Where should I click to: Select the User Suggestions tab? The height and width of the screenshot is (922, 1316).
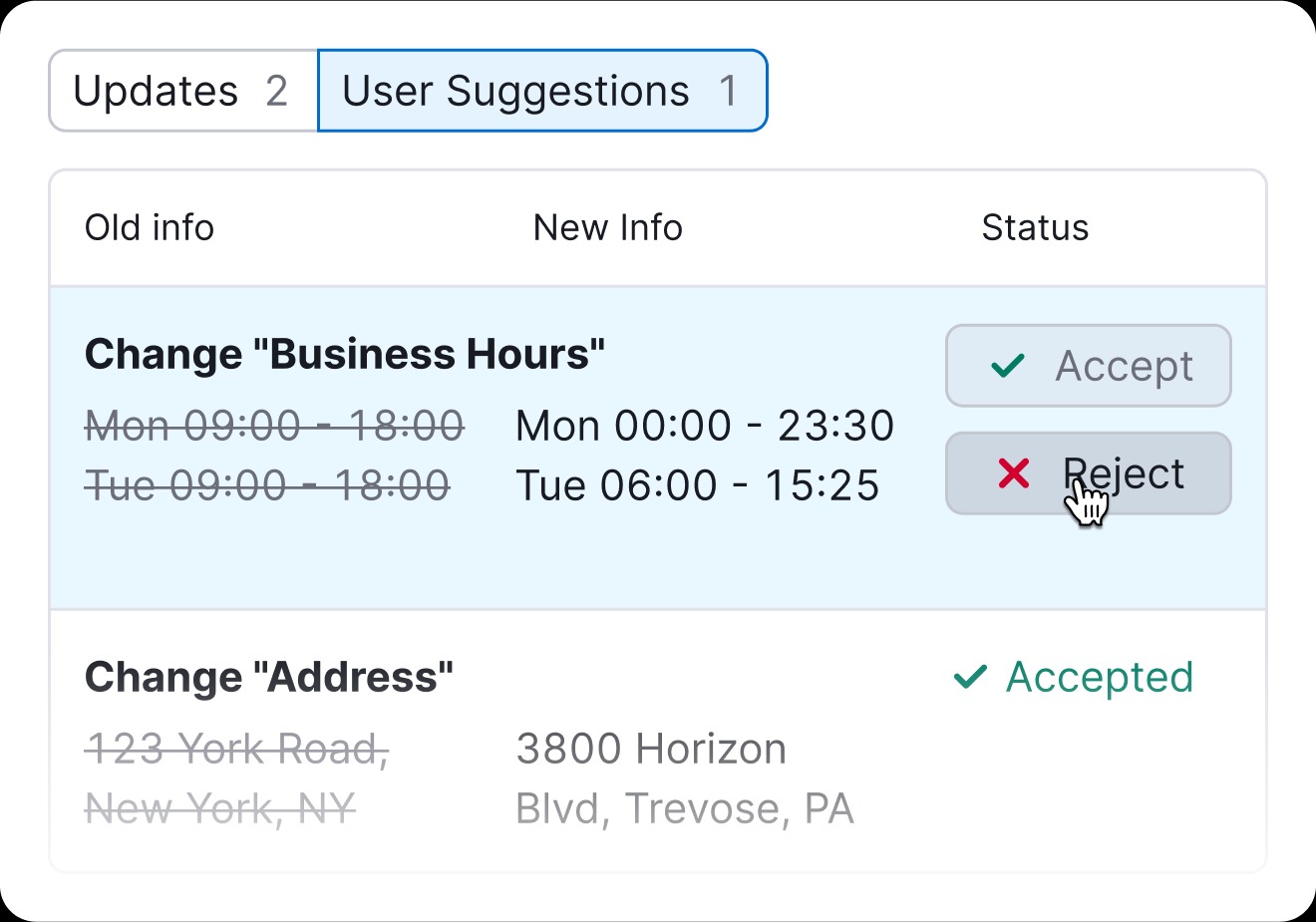[x=515, y=91]
